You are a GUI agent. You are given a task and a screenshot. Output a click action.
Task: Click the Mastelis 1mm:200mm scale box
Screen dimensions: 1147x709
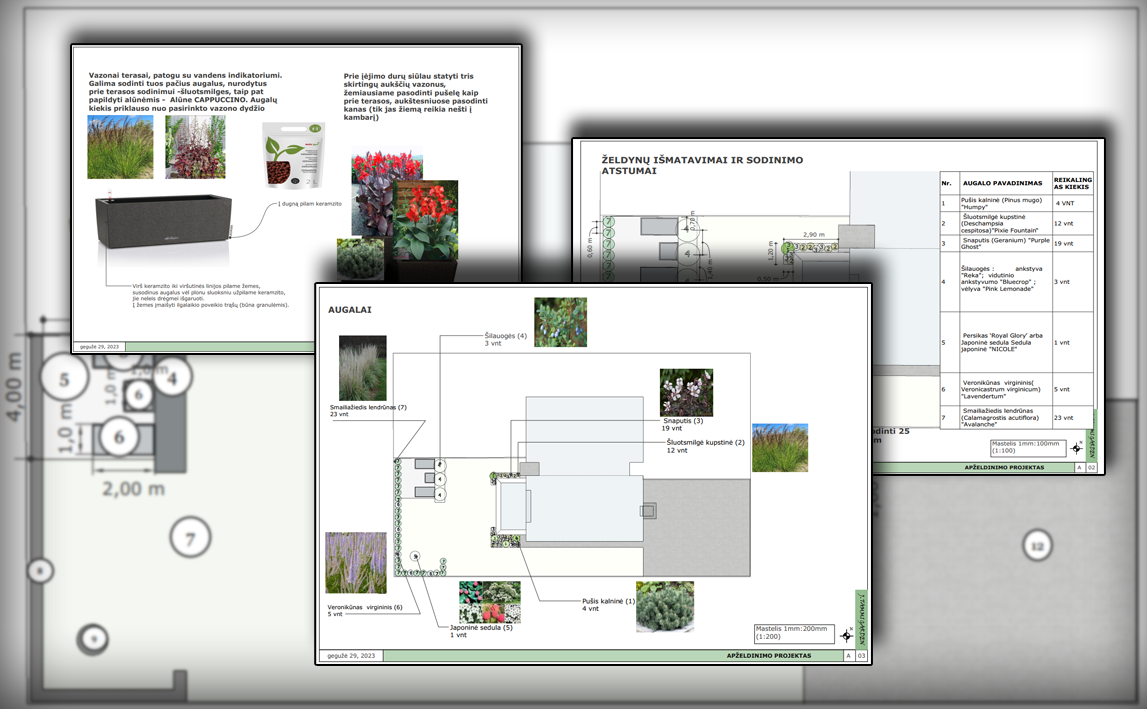(794, 633)
